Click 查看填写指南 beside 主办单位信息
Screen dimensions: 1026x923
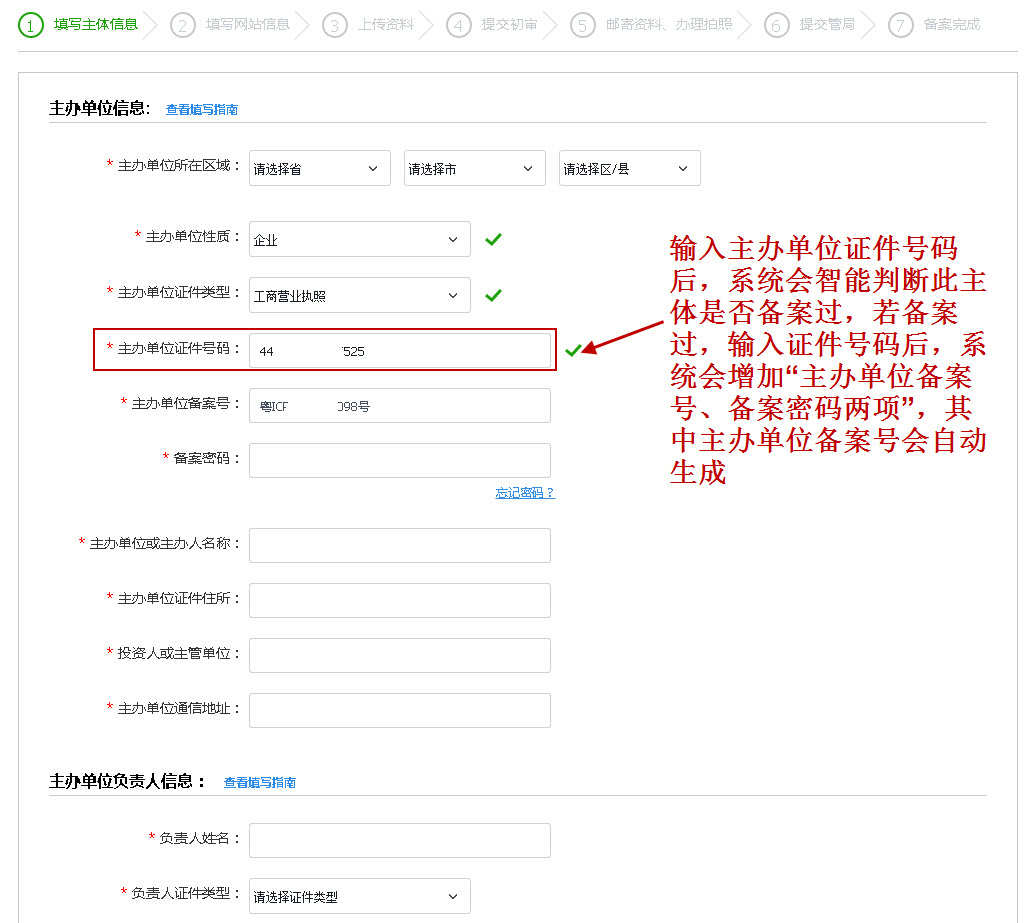click(201, 109)
